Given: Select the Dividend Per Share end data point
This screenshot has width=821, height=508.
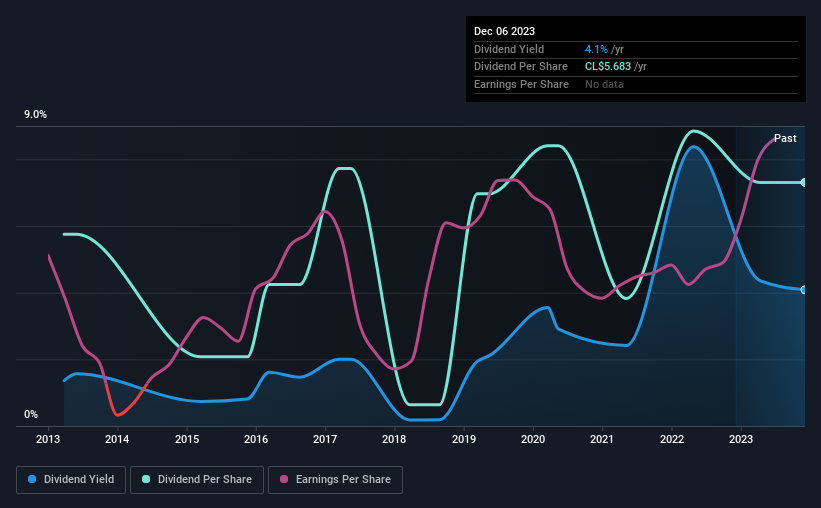Looking at the screenshot, I should (x=804, y=182).
